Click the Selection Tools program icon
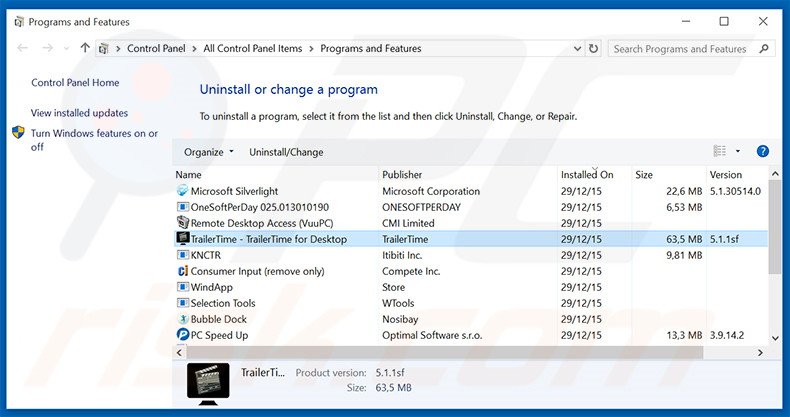Screen dimensions: 790x417 (182, 303)
